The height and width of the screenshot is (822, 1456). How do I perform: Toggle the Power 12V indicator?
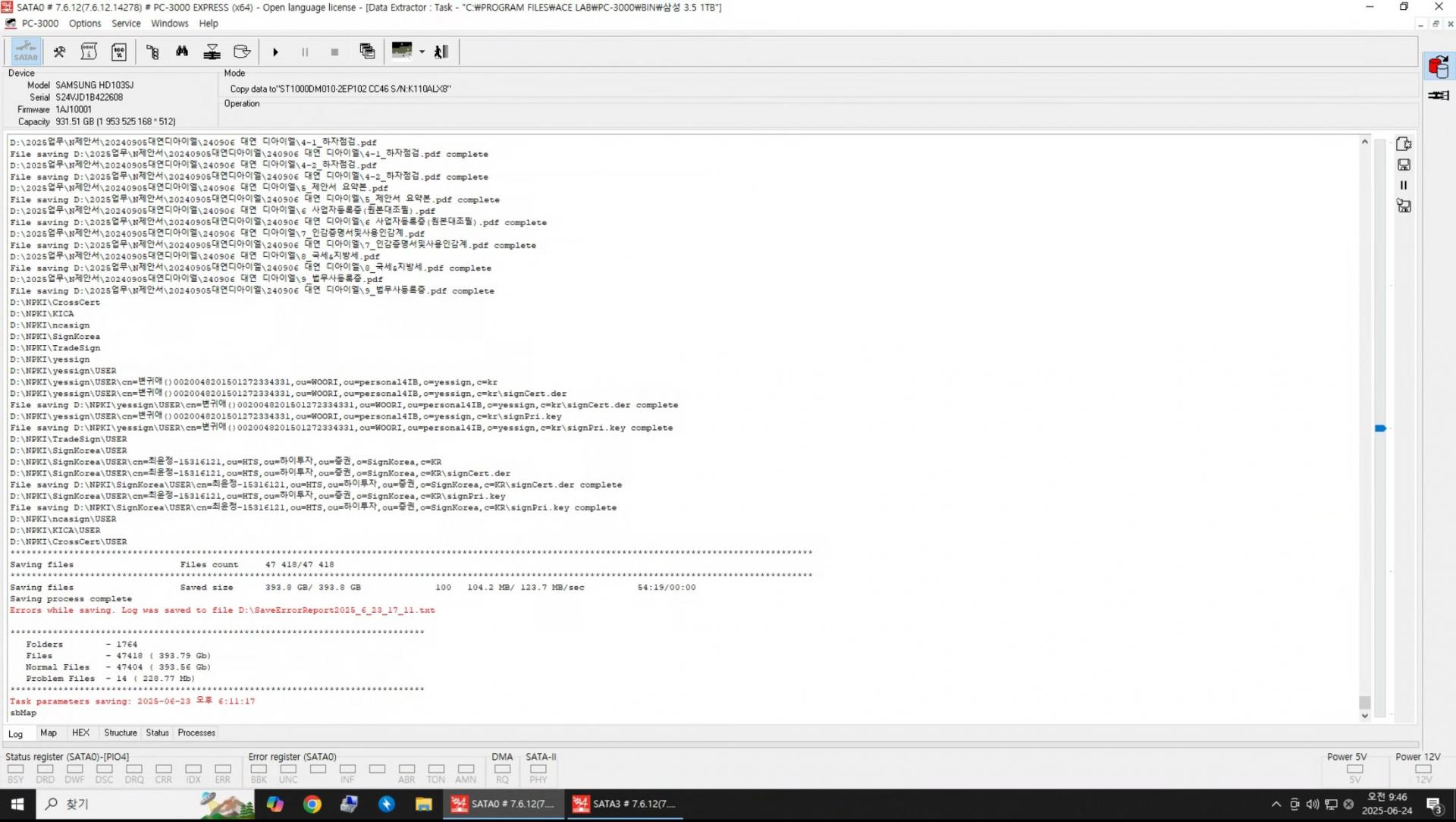[x=1423, y=769]
